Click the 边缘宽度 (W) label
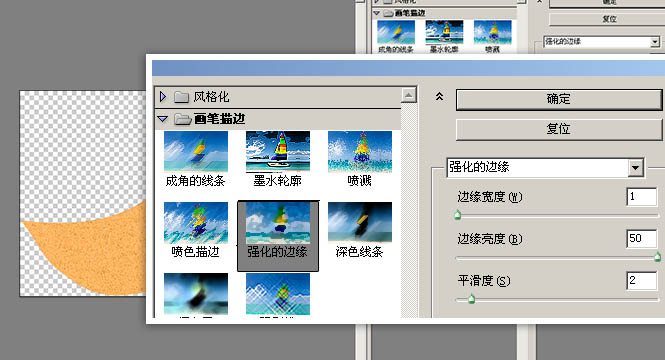665x360 pixels. pyautogui.click(x=490, y=197)
